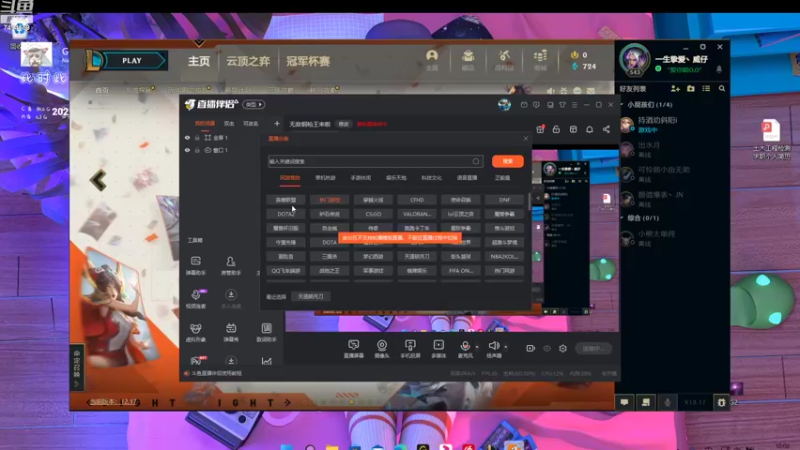The width and height of the screenshot is (800, 450).
Task: Open the League client profile icon
Action: [x=432, y=60]
